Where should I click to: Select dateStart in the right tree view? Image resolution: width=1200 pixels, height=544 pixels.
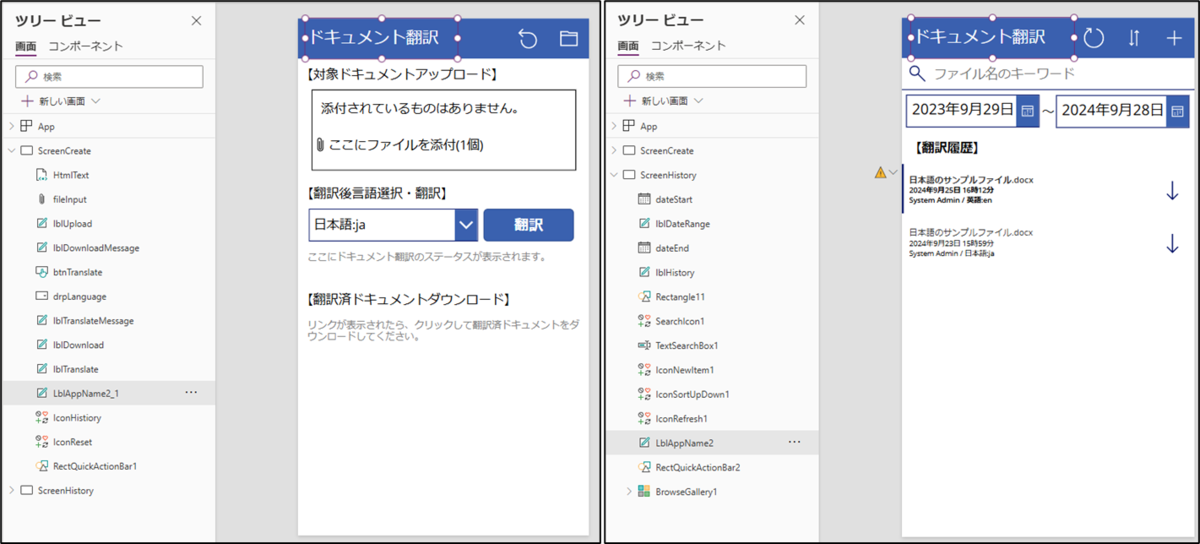tap(674, 200)
